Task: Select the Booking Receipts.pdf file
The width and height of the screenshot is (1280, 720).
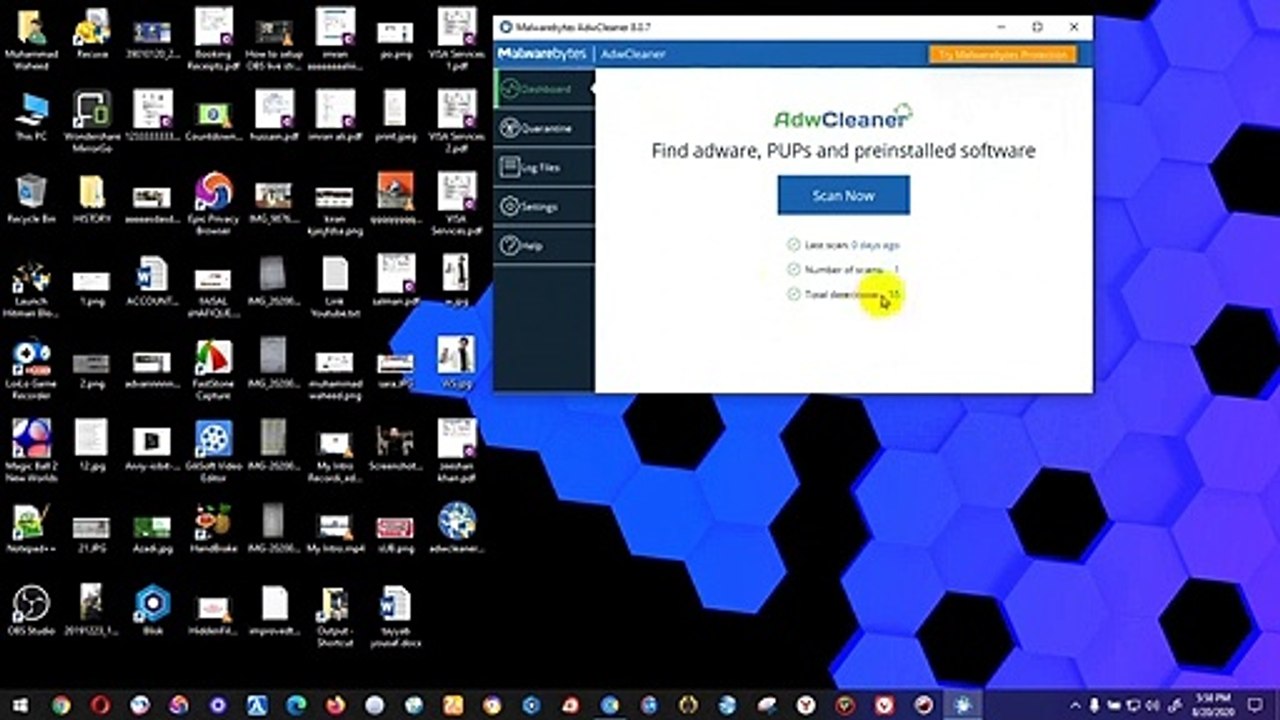Action: 213,38
